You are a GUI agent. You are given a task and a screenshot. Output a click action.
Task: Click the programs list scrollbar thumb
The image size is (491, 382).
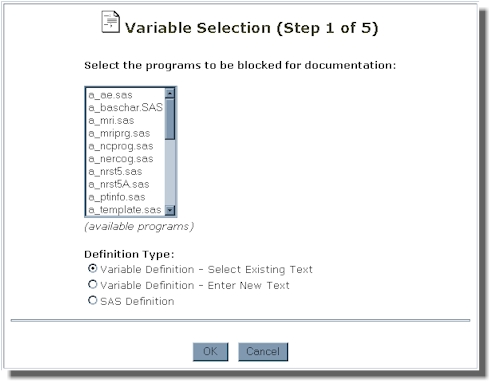pyautogui.click(x=170, y=119)
